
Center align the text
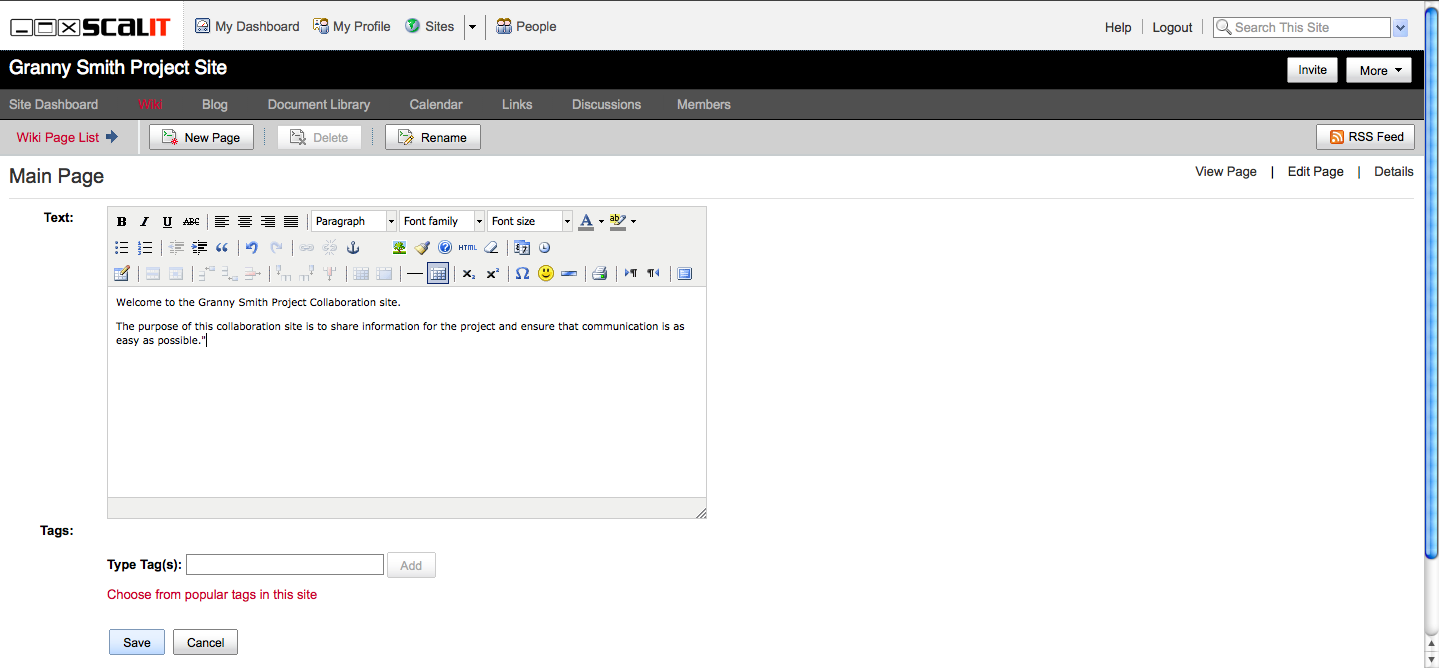pos(245,222)
